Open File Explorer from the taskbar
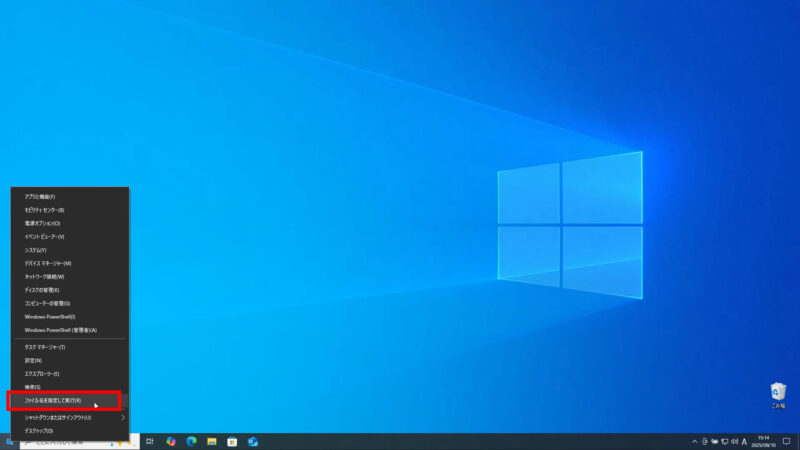800x450 pixels. pos(212,441)
